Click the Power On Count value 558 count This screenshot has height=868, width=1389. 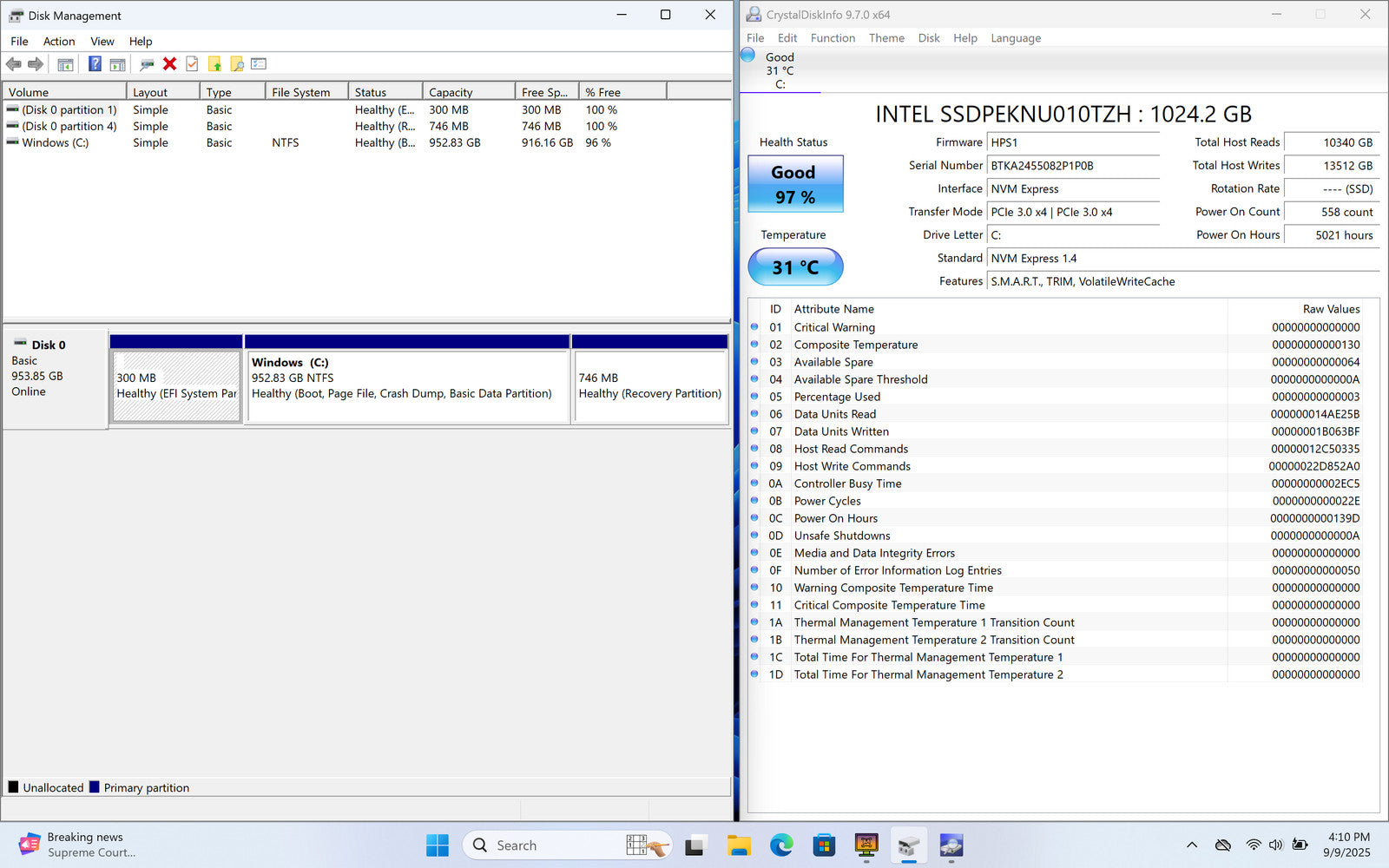[1332, 212]
